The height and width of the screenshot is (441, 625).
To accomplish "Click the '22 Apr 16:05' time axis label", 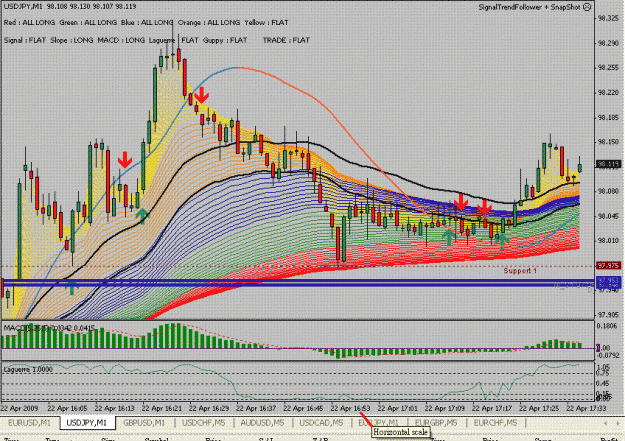I will (x=67, y=408).
